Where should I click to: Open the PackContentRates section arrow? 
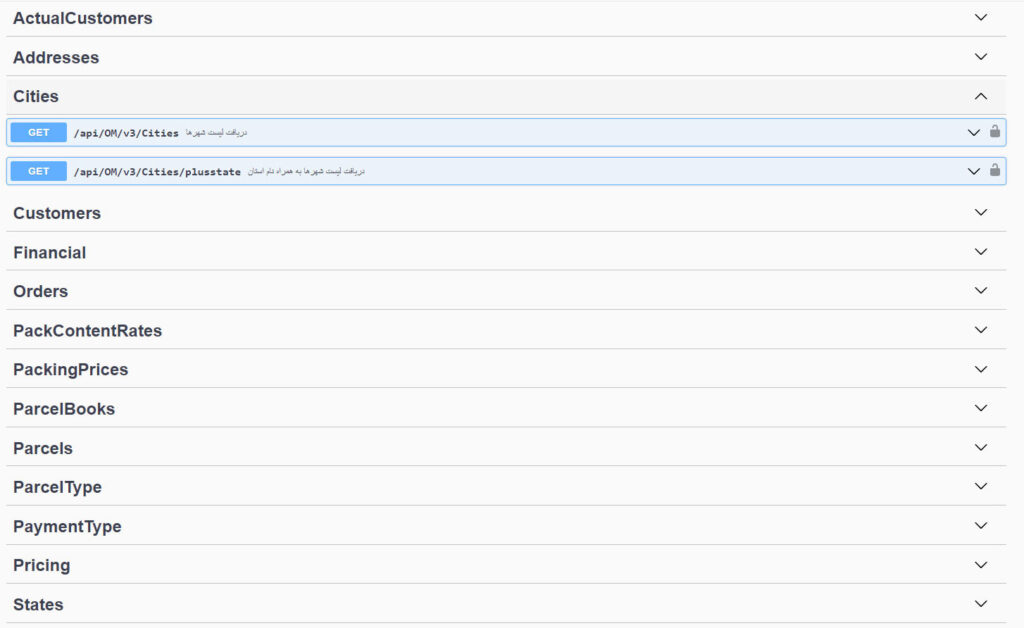click(x=980, y=330)
